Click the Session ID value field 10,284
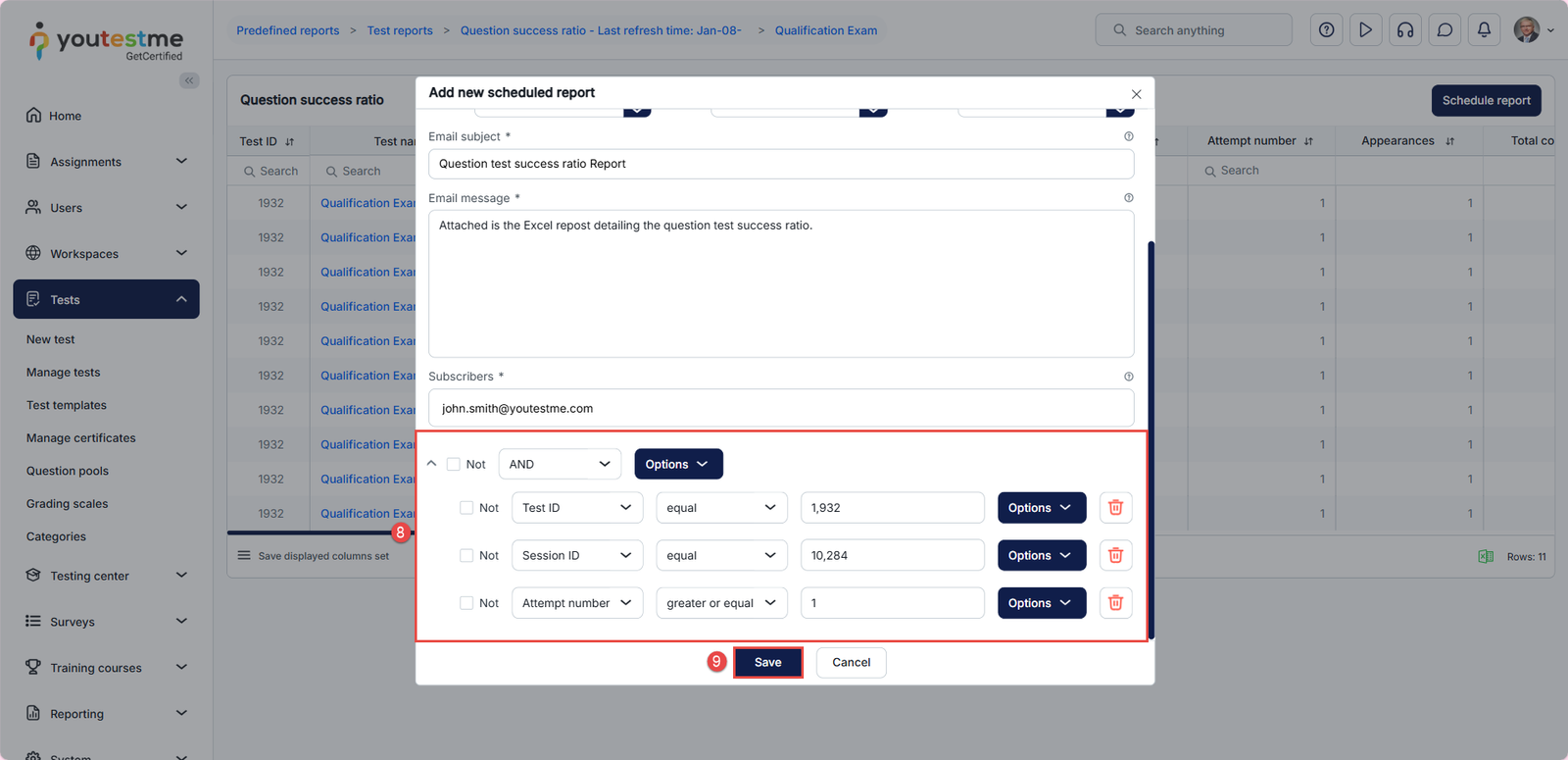1568x760 pixels. (x=893, y=555)
